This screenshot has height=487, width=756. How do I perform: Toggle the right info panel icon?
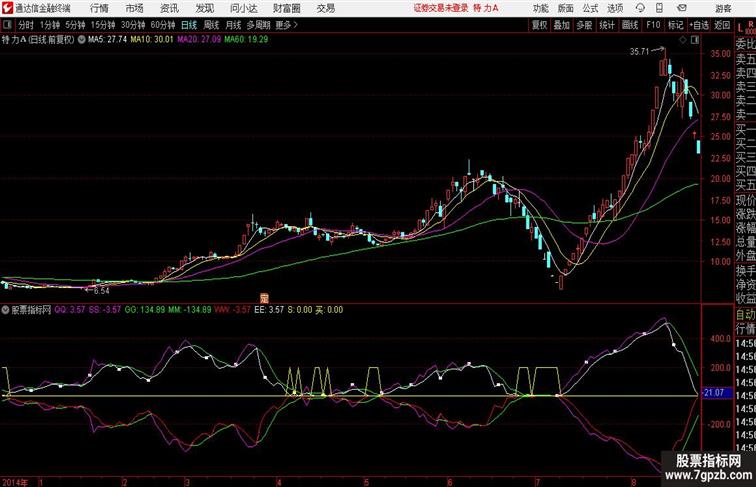pos(695,40)
